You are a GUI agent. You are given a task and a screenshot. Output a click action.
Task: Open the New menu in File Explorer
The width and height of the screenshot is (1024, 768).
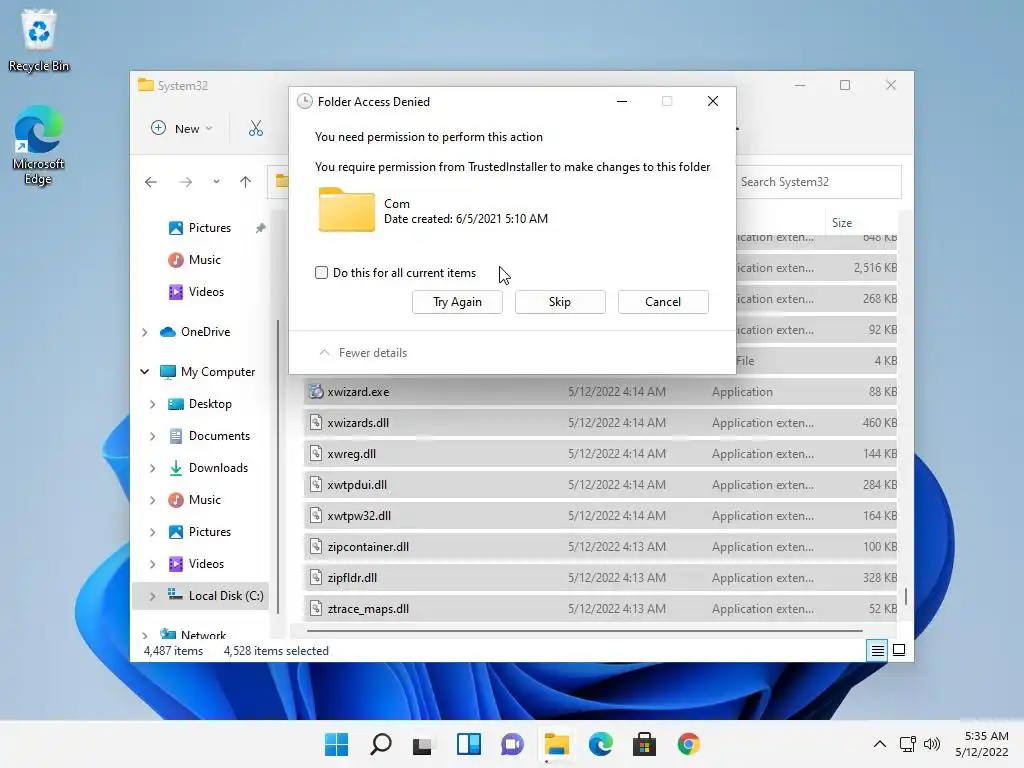pyautogui.click(x=182, y=129)
